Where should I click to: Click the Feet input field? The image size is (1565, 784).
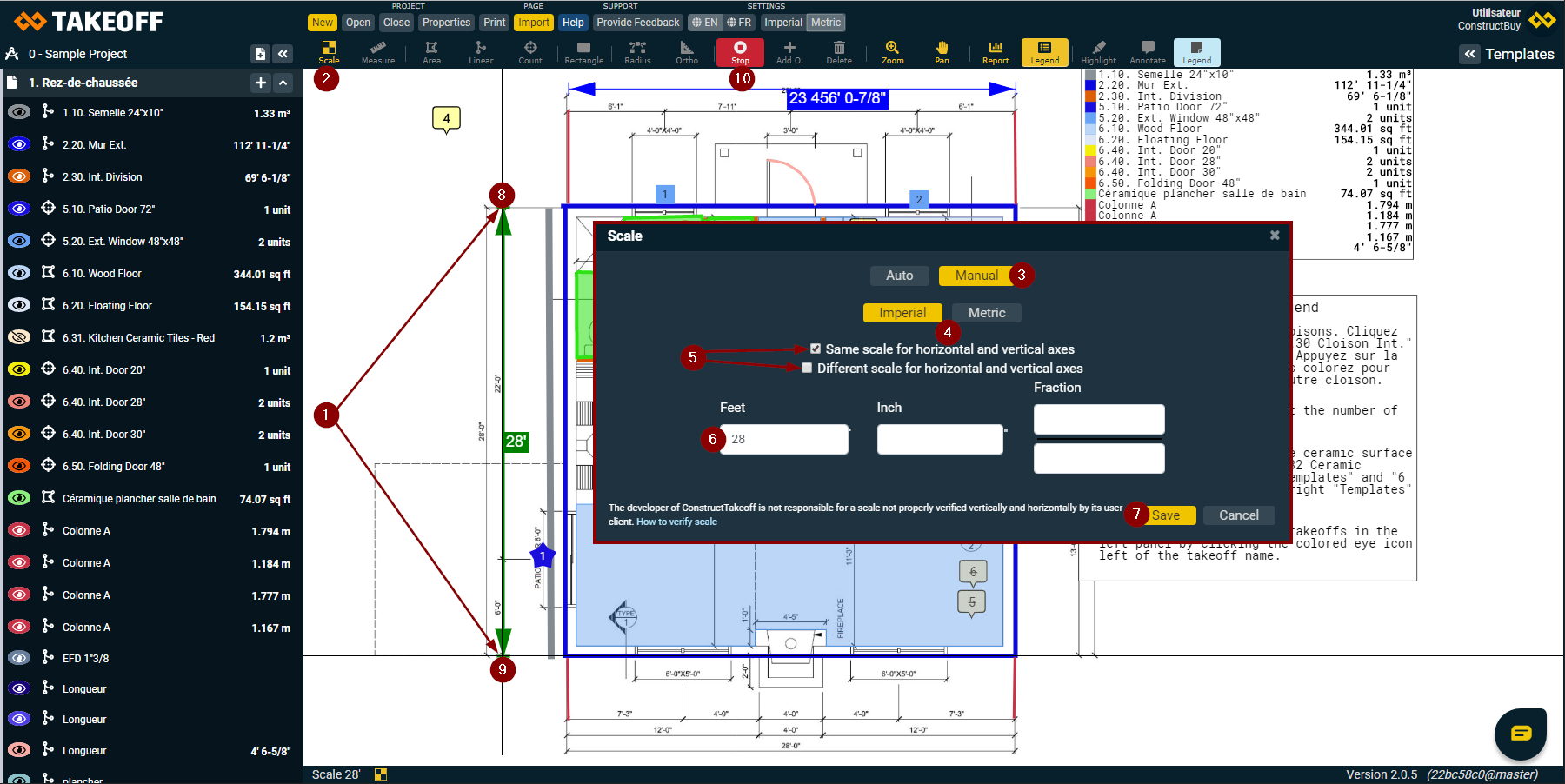coord(785,439)
